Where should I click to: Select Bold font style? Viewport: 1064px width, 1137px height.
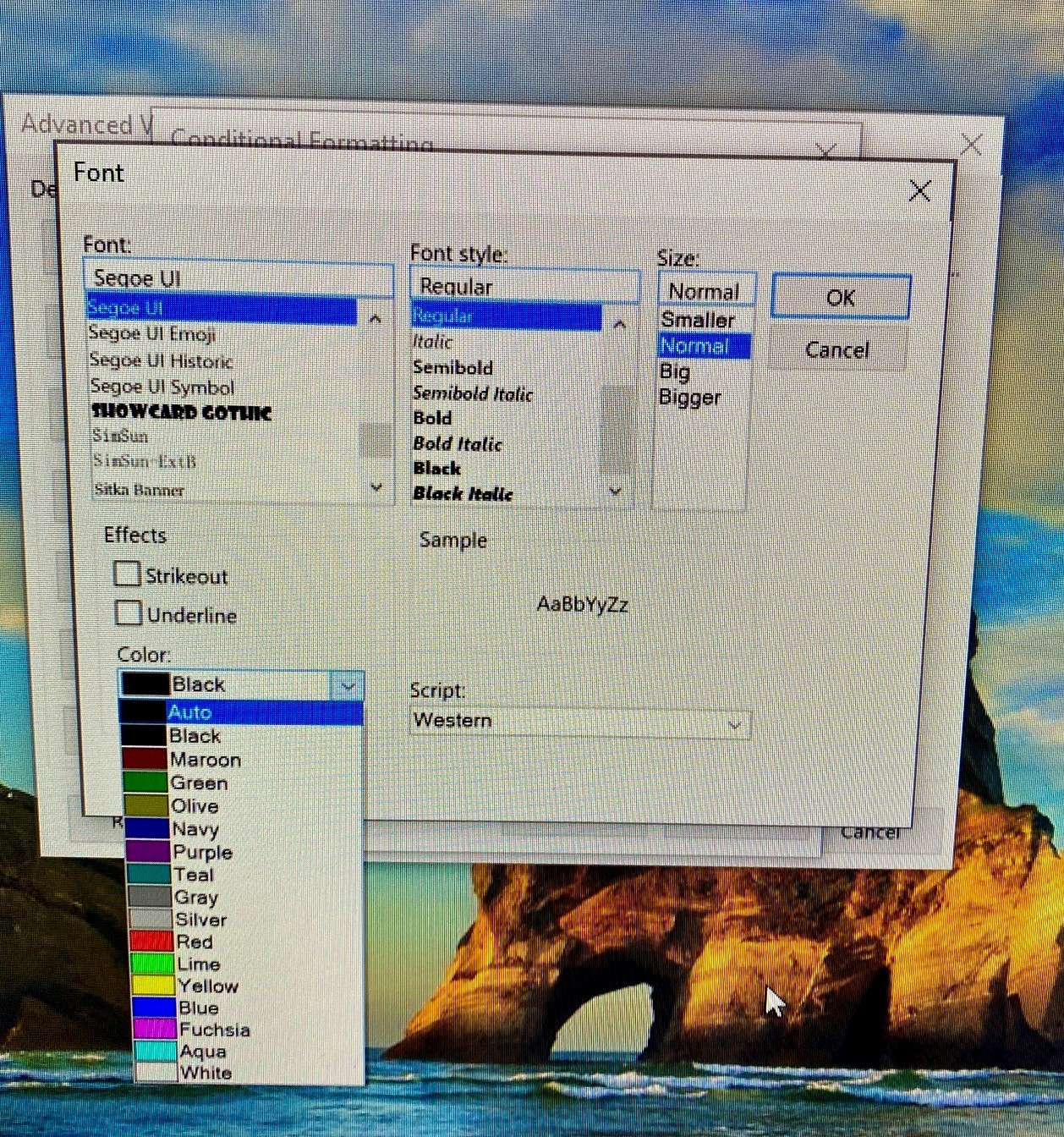click(432, 418)
